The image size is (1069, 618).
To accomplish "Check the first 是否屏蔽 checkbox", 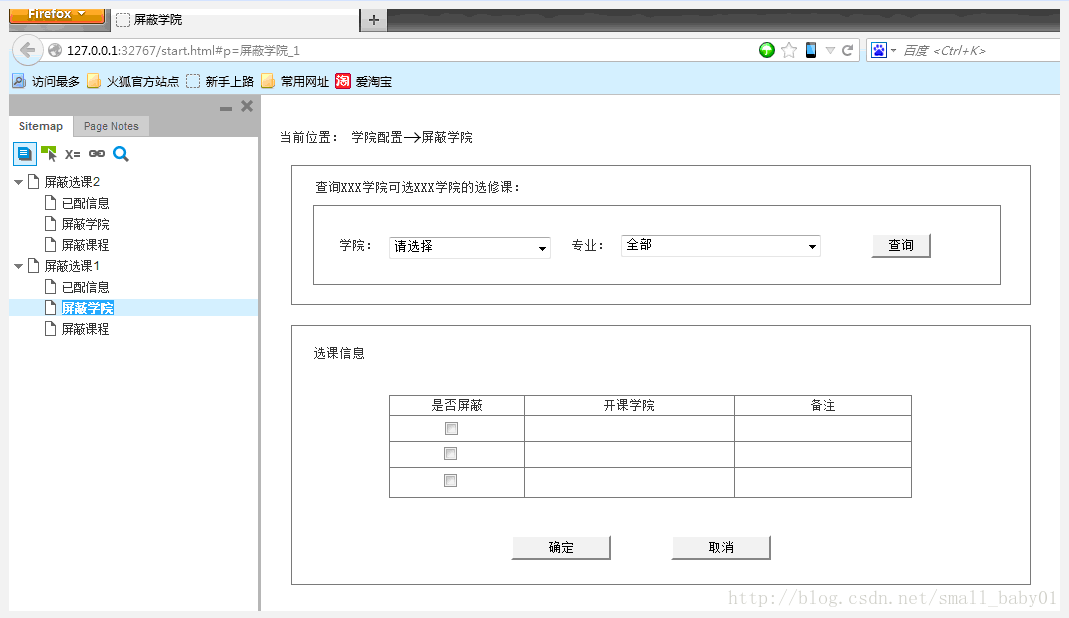I will pos(451,428).
